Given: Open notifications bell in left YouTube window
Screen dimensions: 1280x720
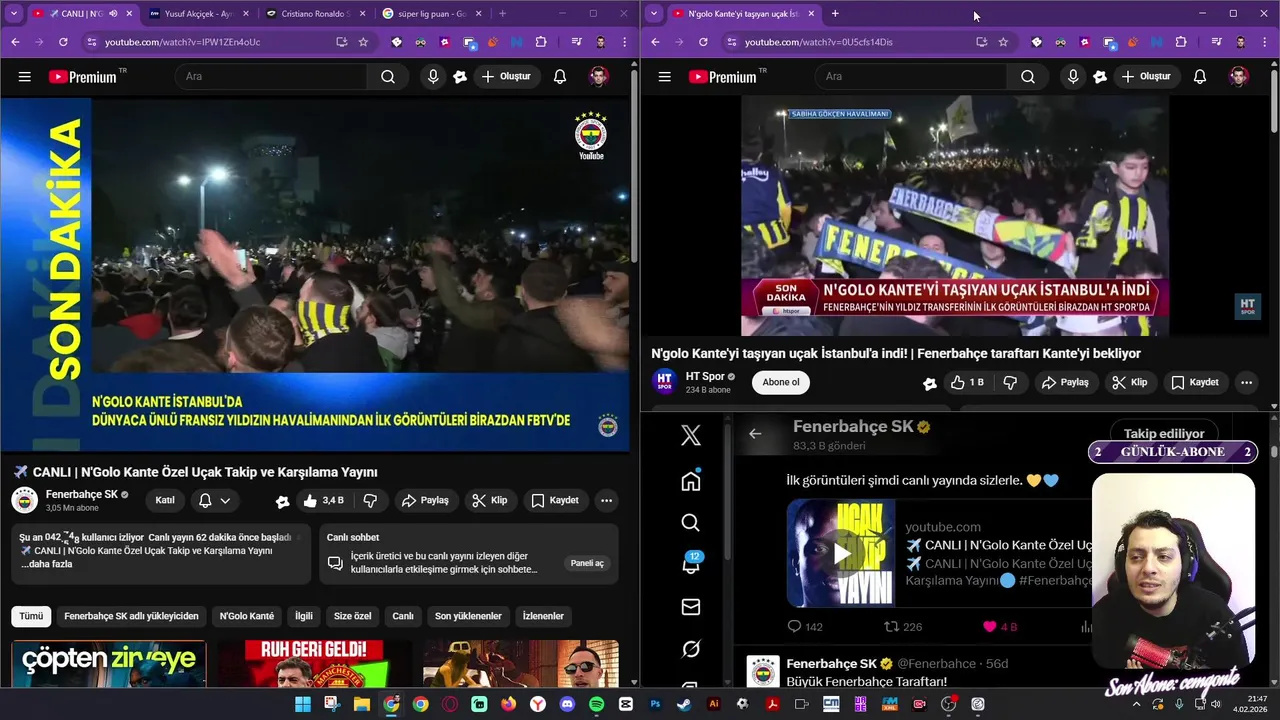Looking at the screenshot, I should point(560,77).
